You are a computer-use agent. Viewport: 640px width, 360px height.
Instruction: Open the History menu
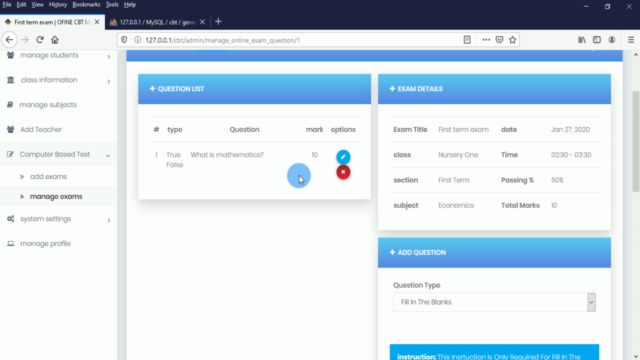pyautogui.click(x=58, y=4)
